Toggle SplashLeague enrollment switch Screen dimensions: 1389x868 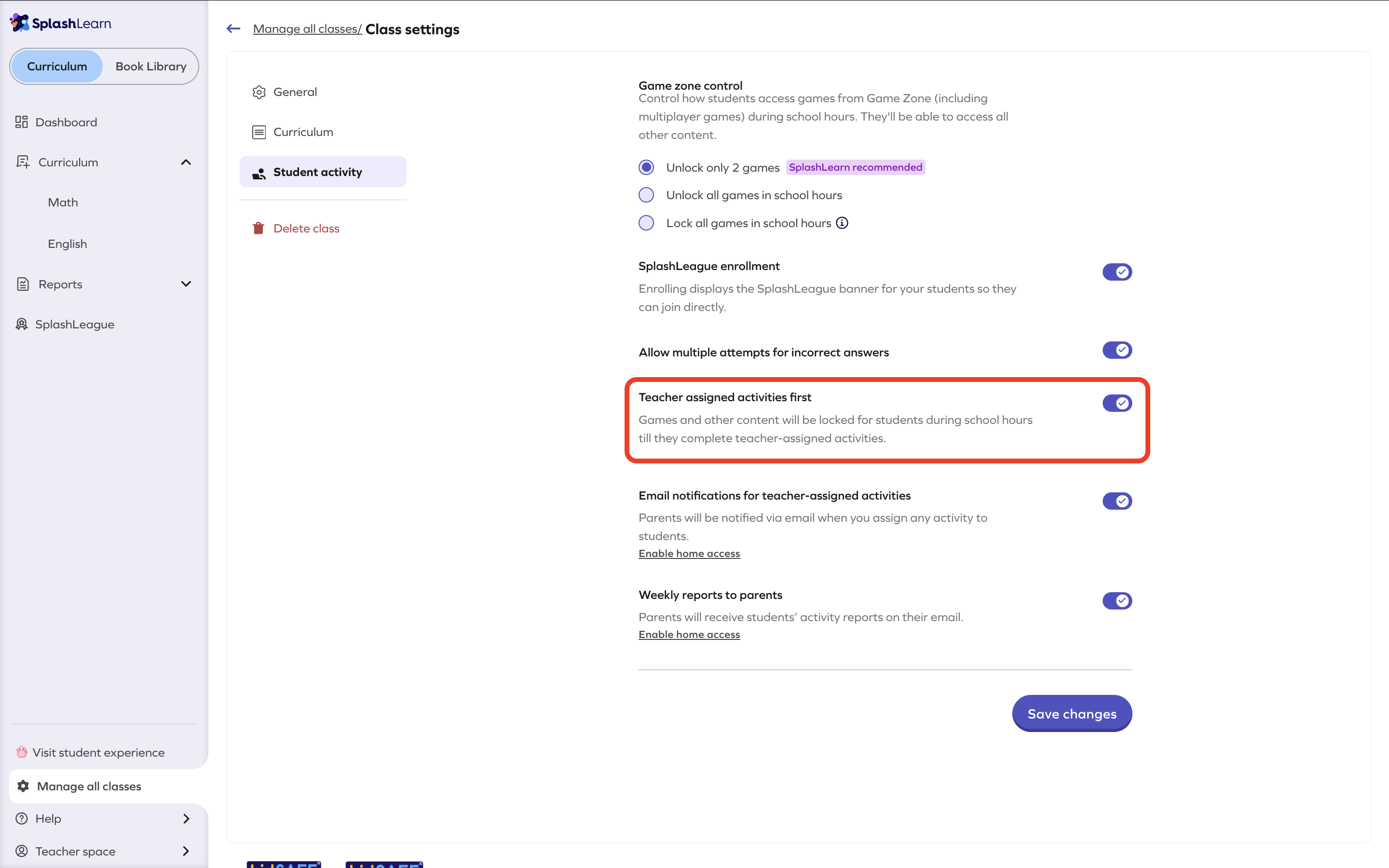[x=1117, y=272]
